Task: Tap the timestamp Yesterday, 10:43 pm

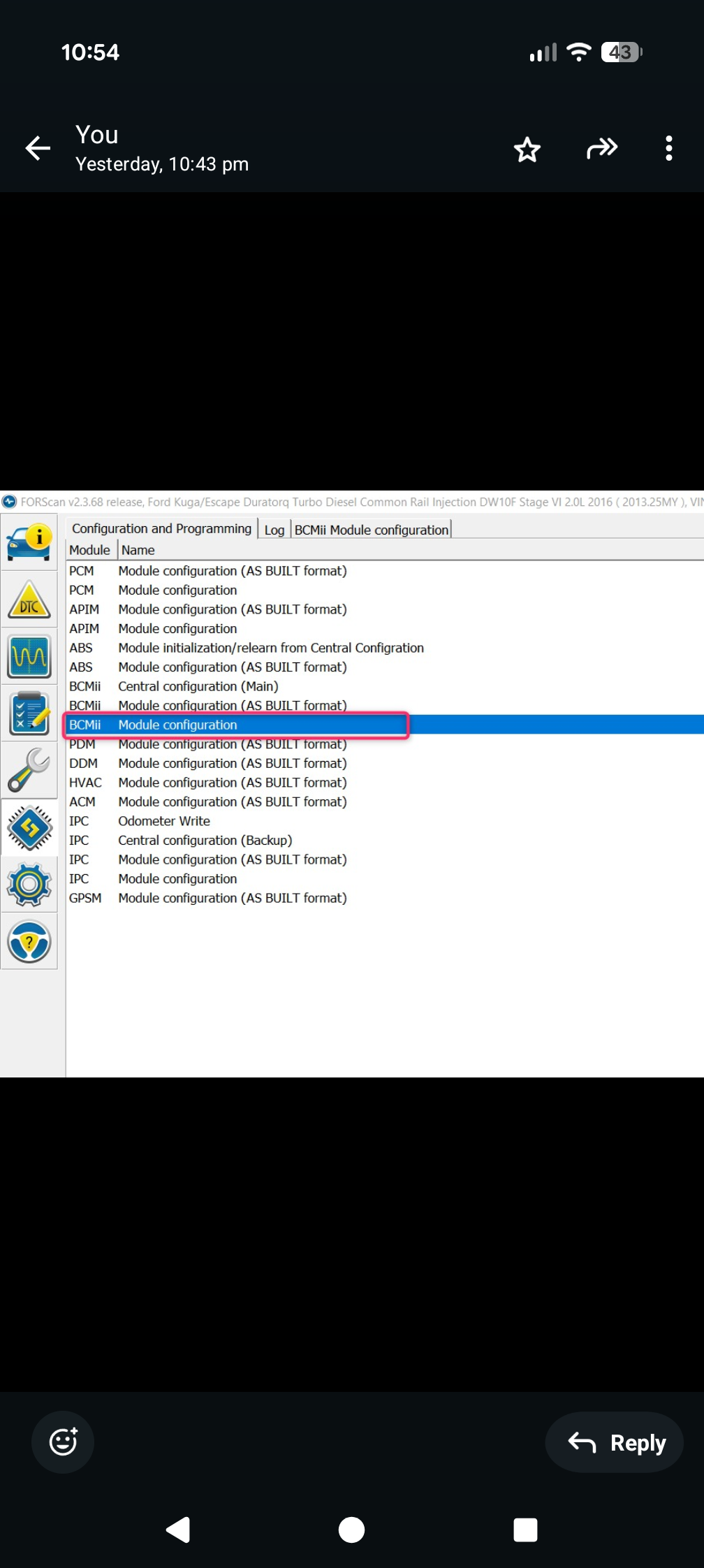Action: click(162, 164)
